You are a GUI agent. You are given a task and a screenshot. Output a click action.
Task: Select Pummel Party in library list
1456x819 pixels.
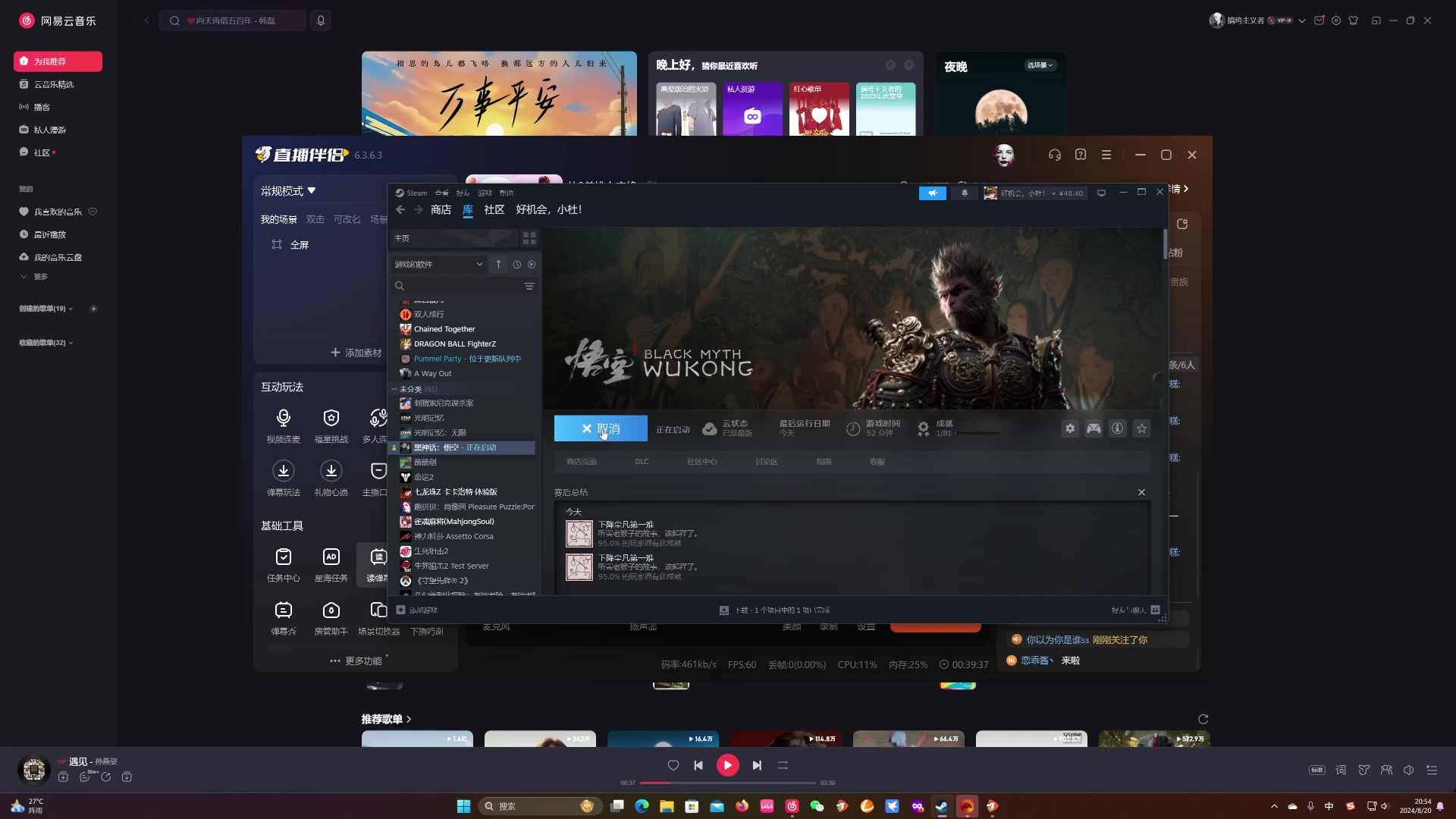point(467,359)
